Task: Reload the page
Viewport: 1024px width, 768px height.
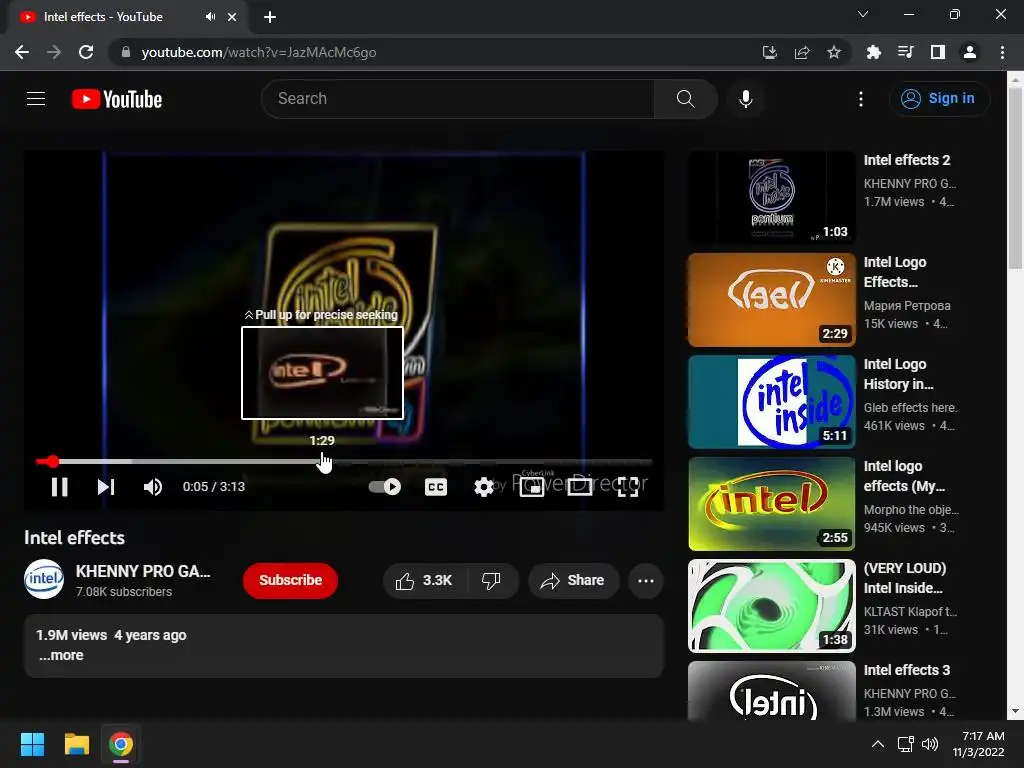Action: tap(86, 52)
